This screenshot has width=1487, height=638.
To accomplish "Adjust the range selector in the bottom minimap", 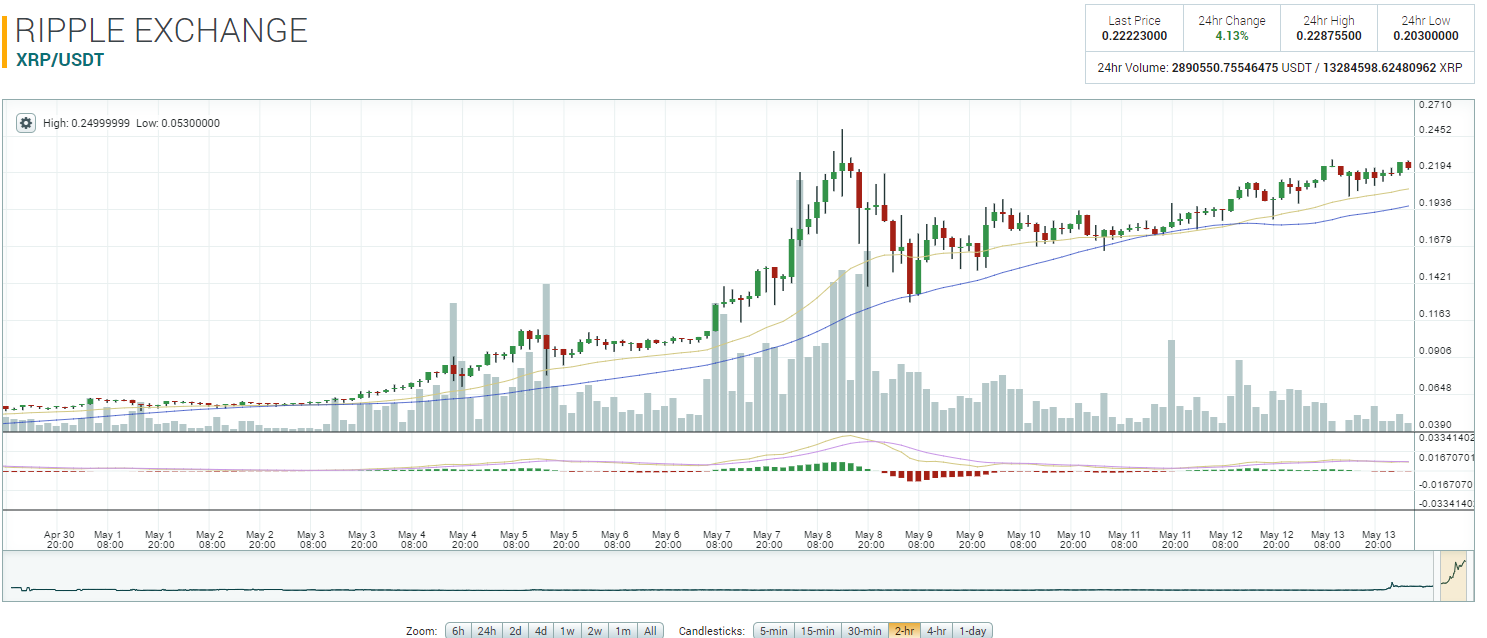I will click(x=1455, y=573).
